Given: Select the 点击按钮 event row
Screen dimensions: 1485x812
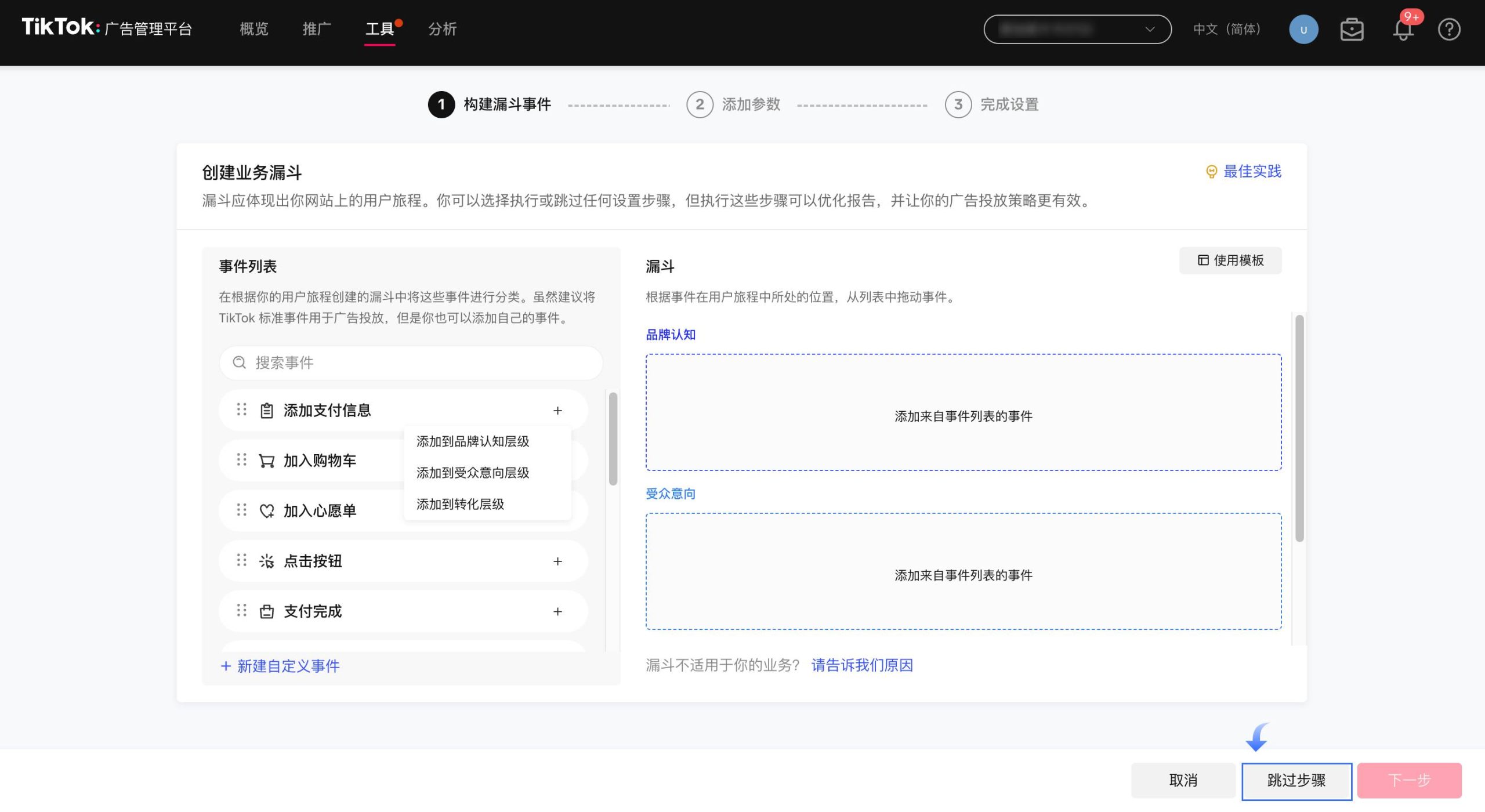Looking at the screenshot, I should pyautogui.click(x=403, y=561).
